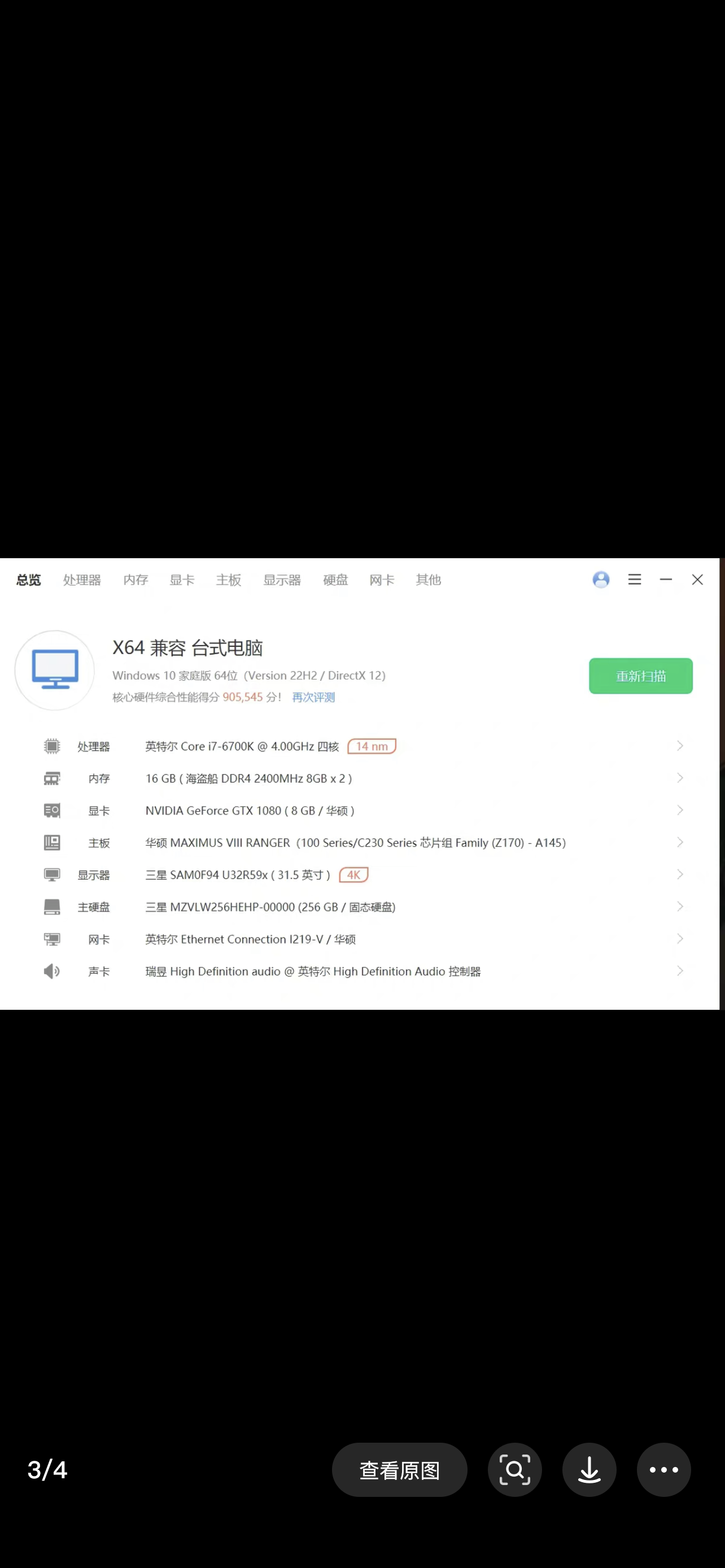Click the user account avatar icon

click(600, 580)
